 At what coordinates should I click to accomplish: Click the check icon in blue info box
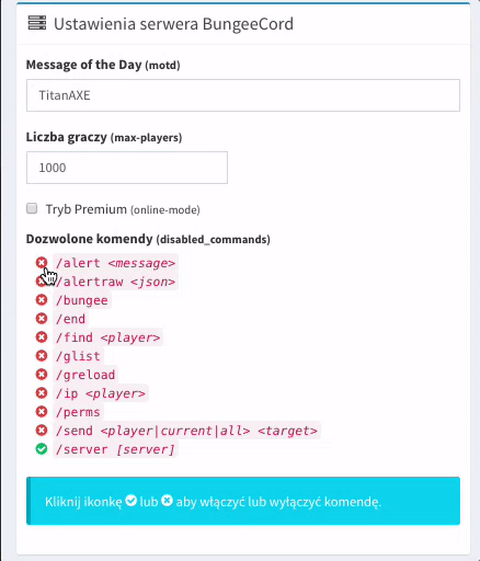point(131,500)
